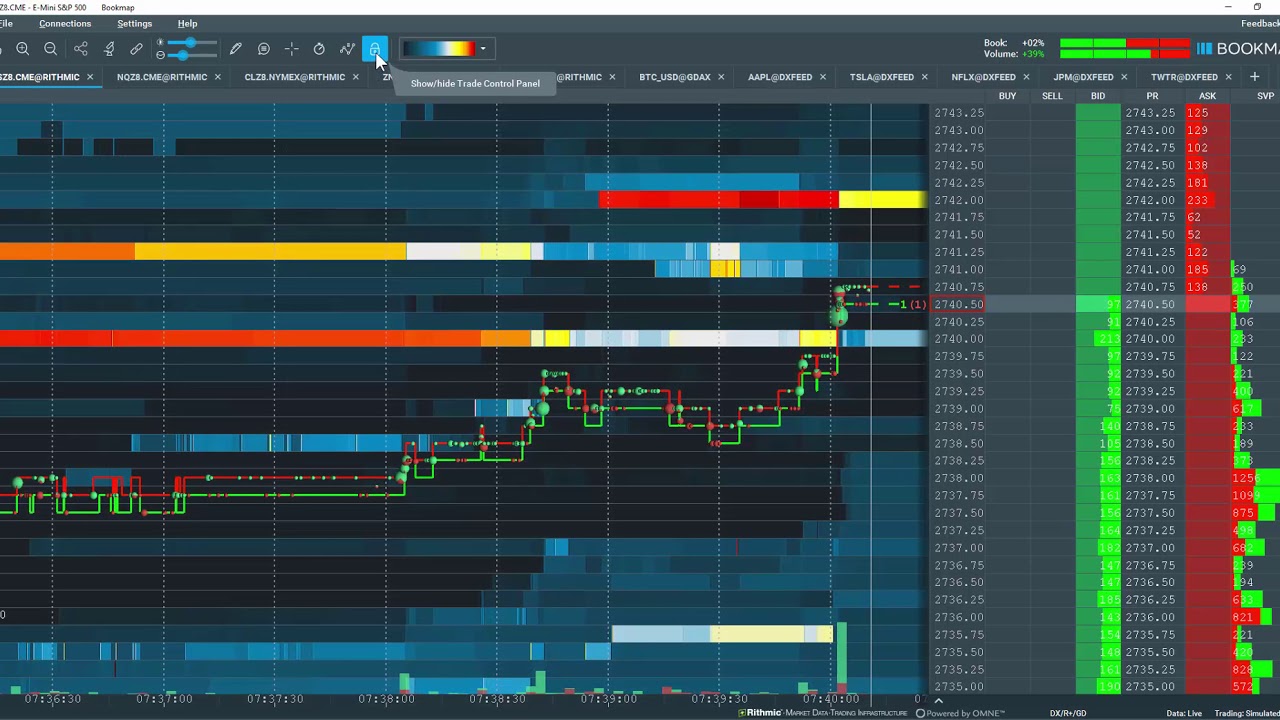Select the pencil drawing tool

pos(236,49)
